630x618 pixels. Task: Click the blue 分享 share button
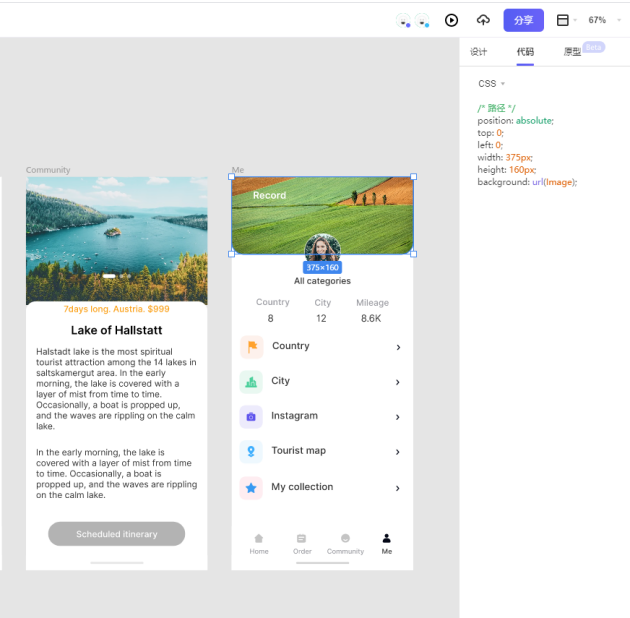(523, 20)
